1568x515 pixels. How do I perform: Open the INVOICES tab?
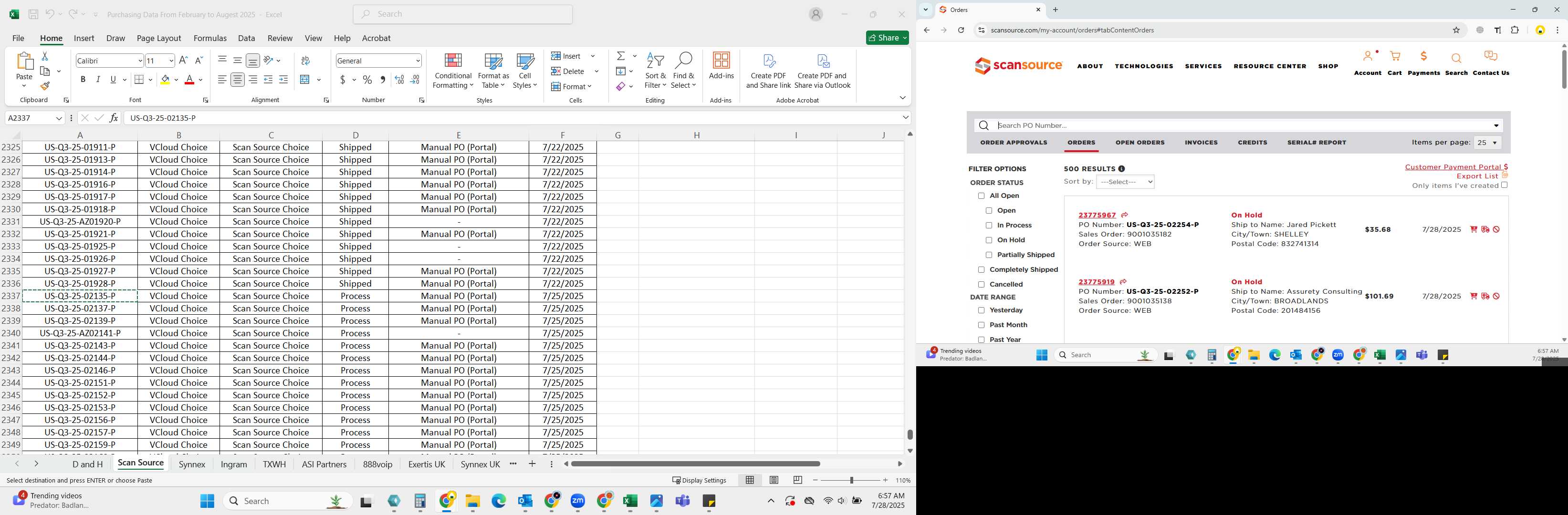tap(1201, 143)
